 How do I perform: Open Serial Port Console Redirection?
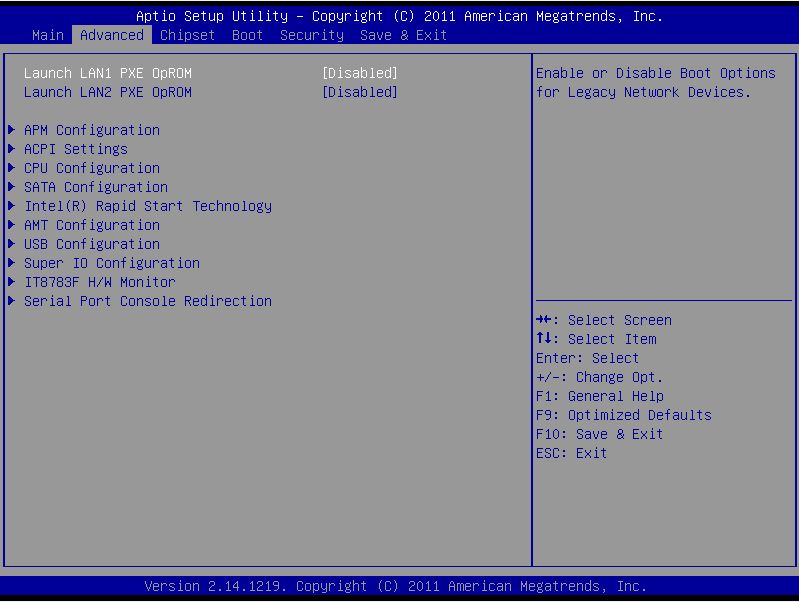tap(147, 301)
